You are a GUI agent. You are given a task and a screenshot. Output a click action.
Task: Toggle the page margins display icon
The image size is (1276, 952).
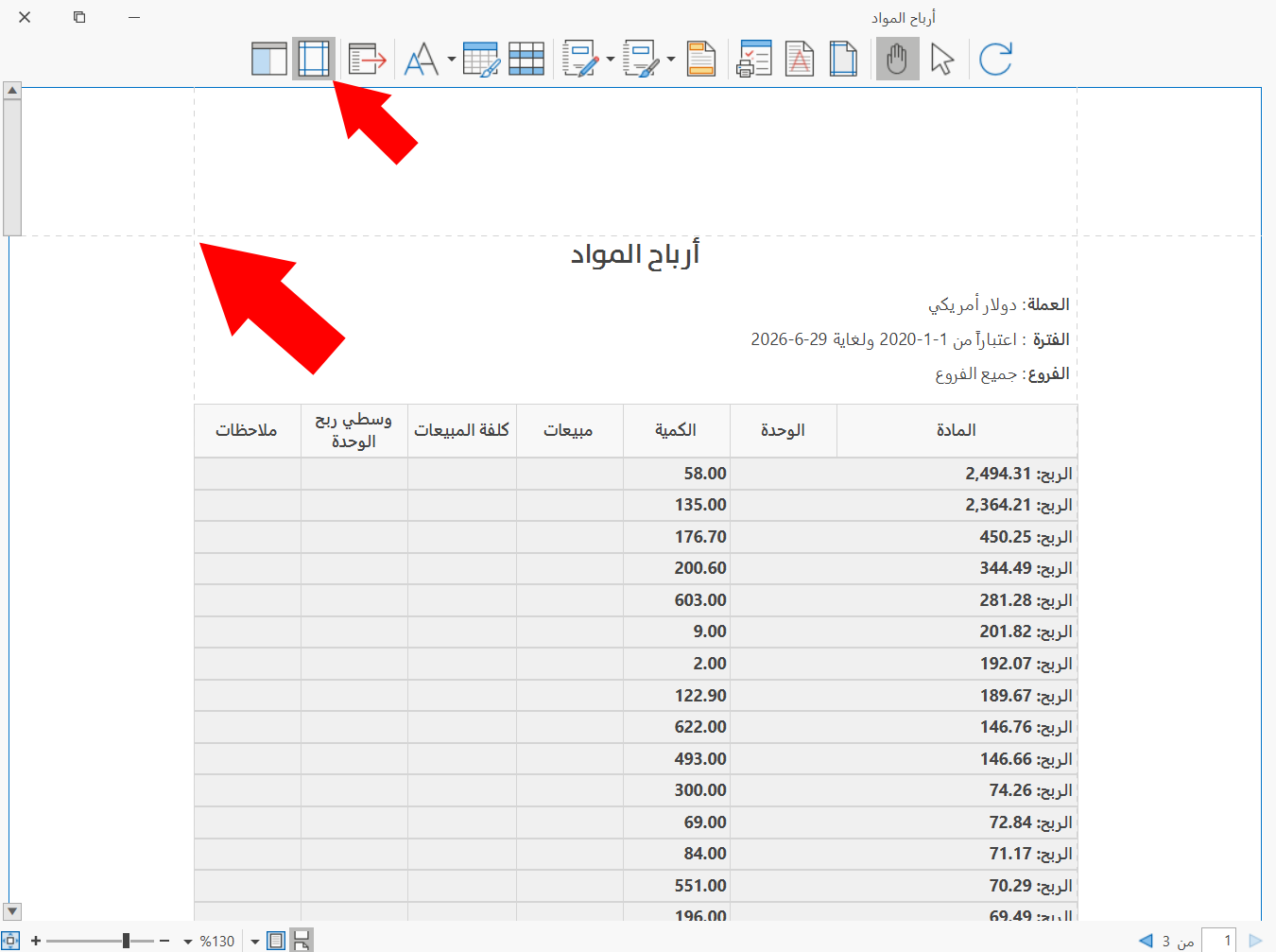pos(314,60)
